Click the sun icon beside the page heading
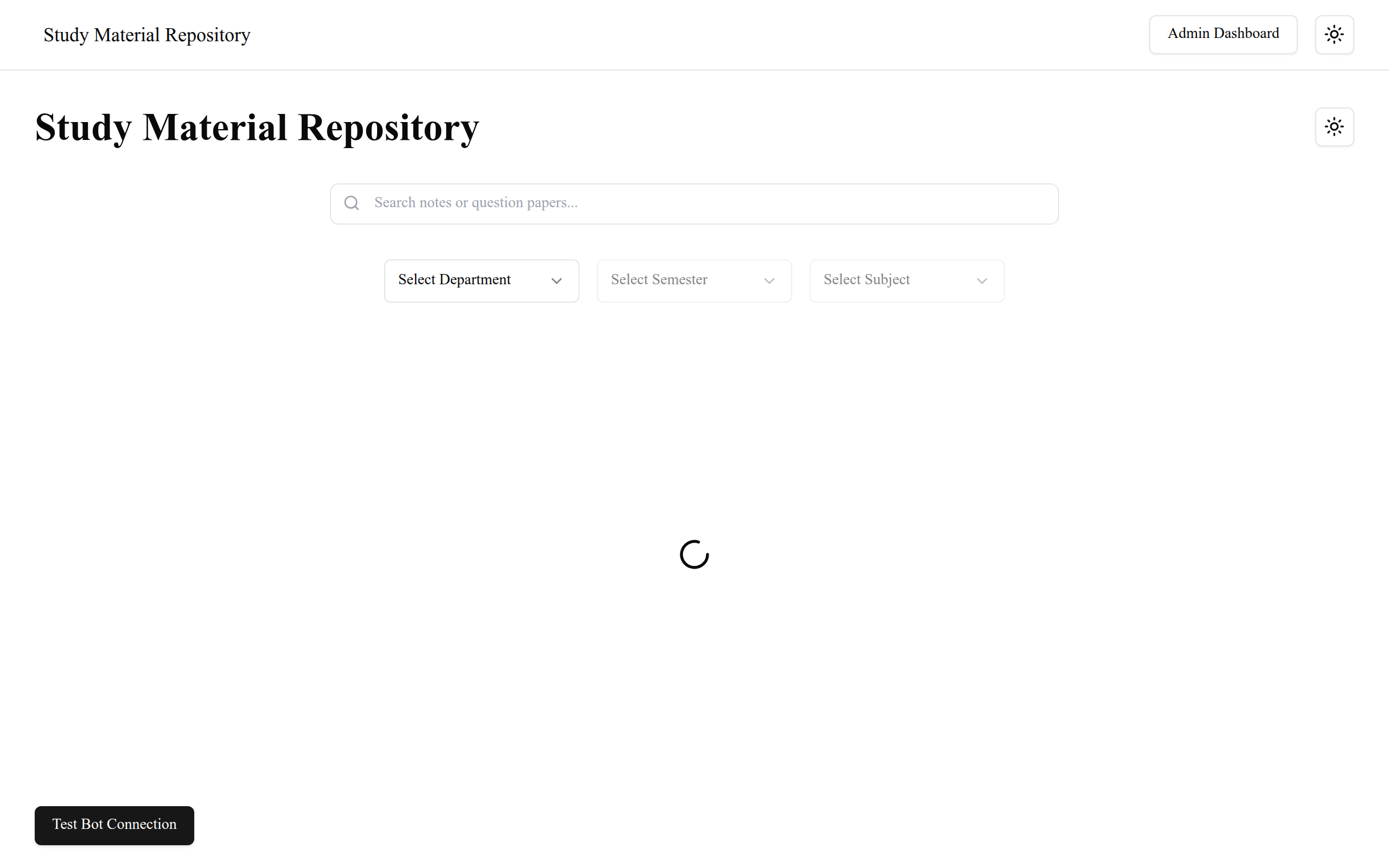 [x=1334, y=127]
